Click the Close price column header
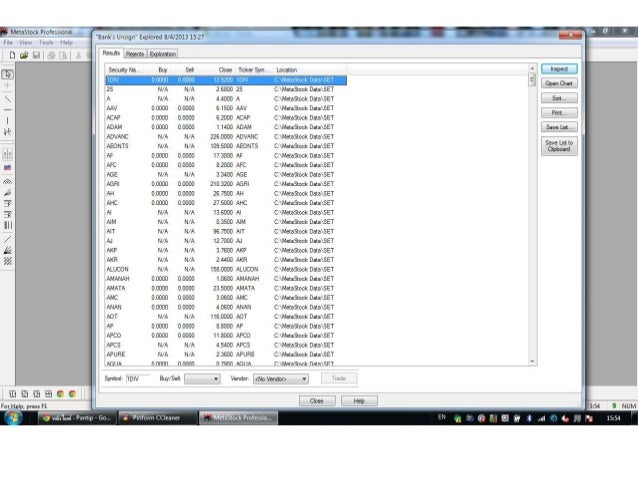Image resolution: width=638 pixels, height=479 pixels. pyautogui.click(x=215, y=70)
